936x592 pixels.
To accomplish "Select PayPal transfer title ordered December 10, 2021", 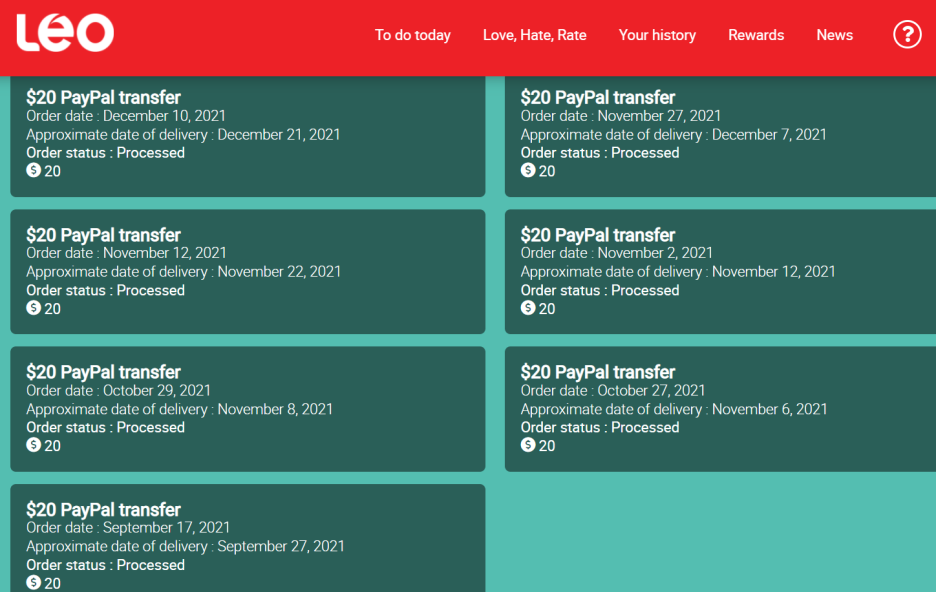I will pyautogui.click(x=103, y=97).
